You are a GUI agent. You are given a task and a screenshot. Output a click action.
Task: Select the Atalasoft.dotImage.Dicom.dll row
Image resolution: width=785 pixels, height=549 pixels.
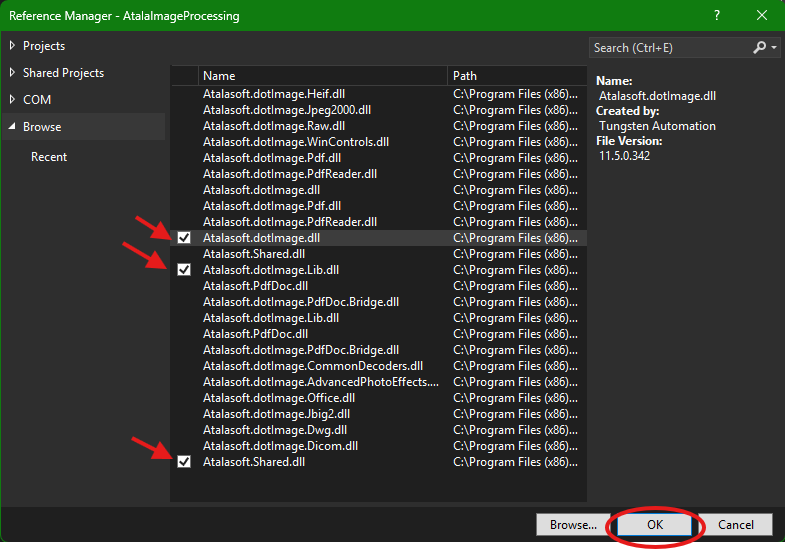[280, 446]
